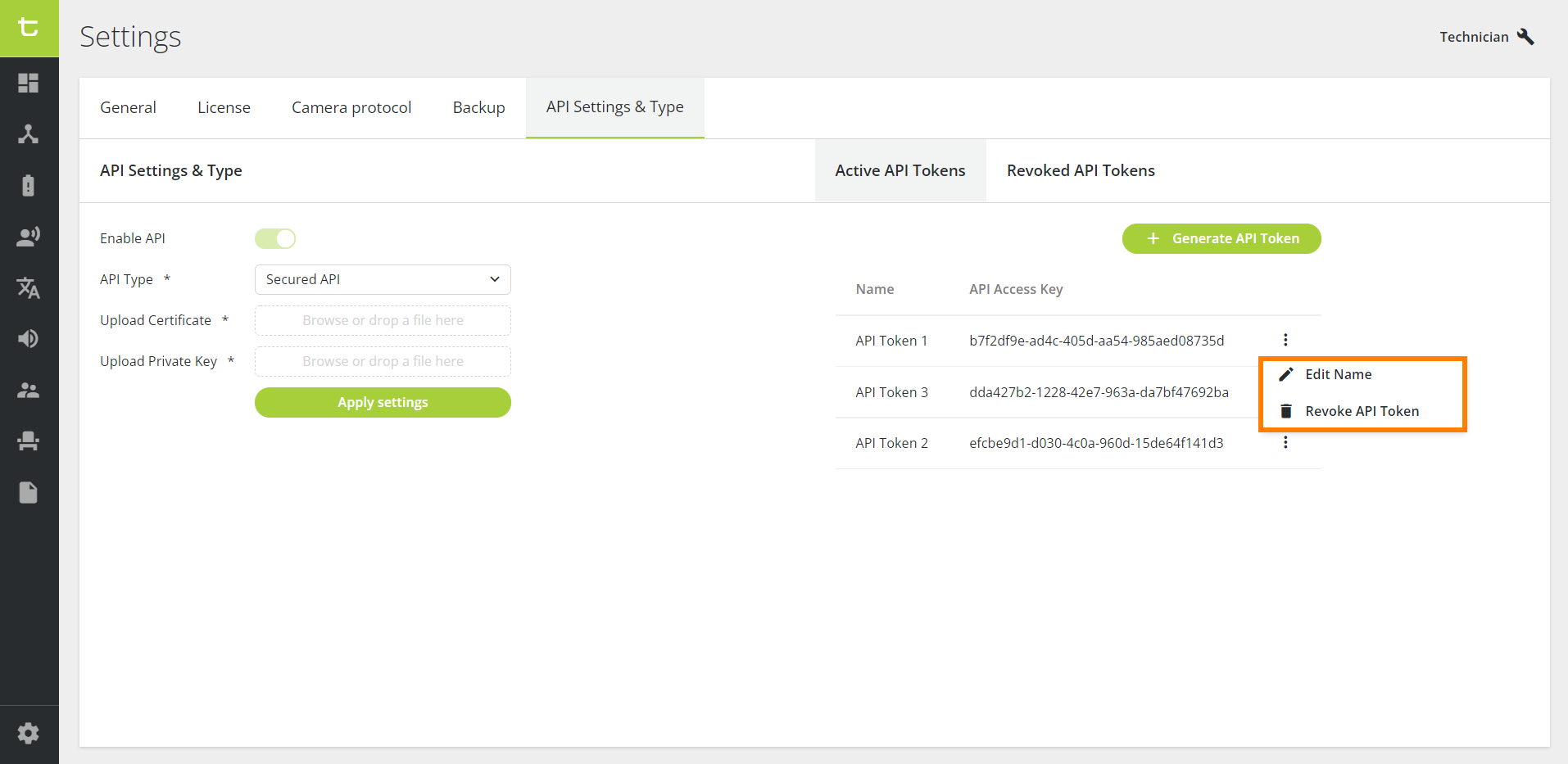Select Edit Name from the context menu

click(1338, 374)
